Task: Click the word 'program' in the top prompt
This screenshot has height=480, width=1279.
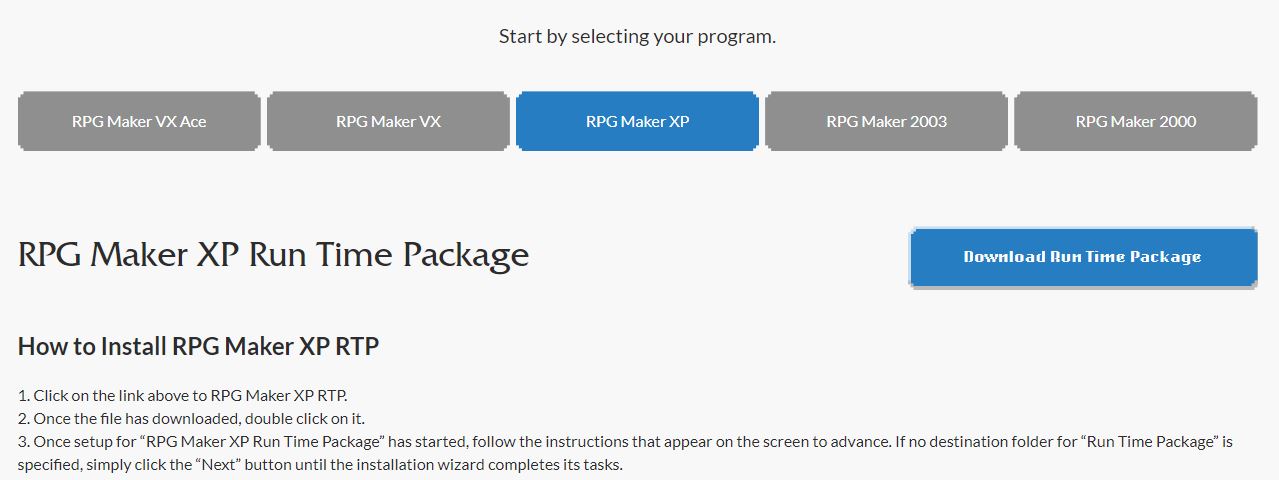Action: 741,37
